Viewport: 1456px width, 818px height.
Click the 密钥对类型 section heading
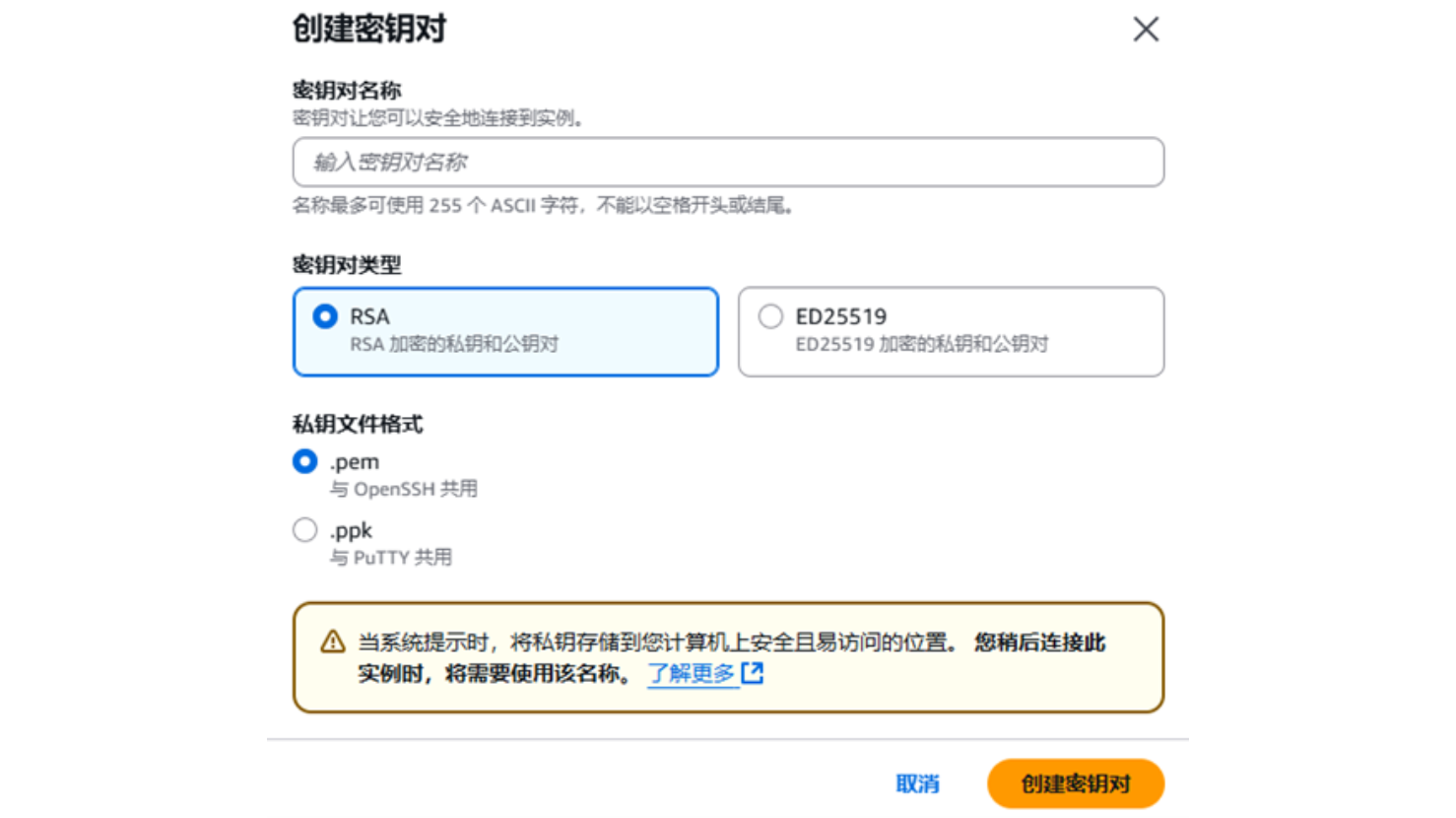[x=347, y=265]
